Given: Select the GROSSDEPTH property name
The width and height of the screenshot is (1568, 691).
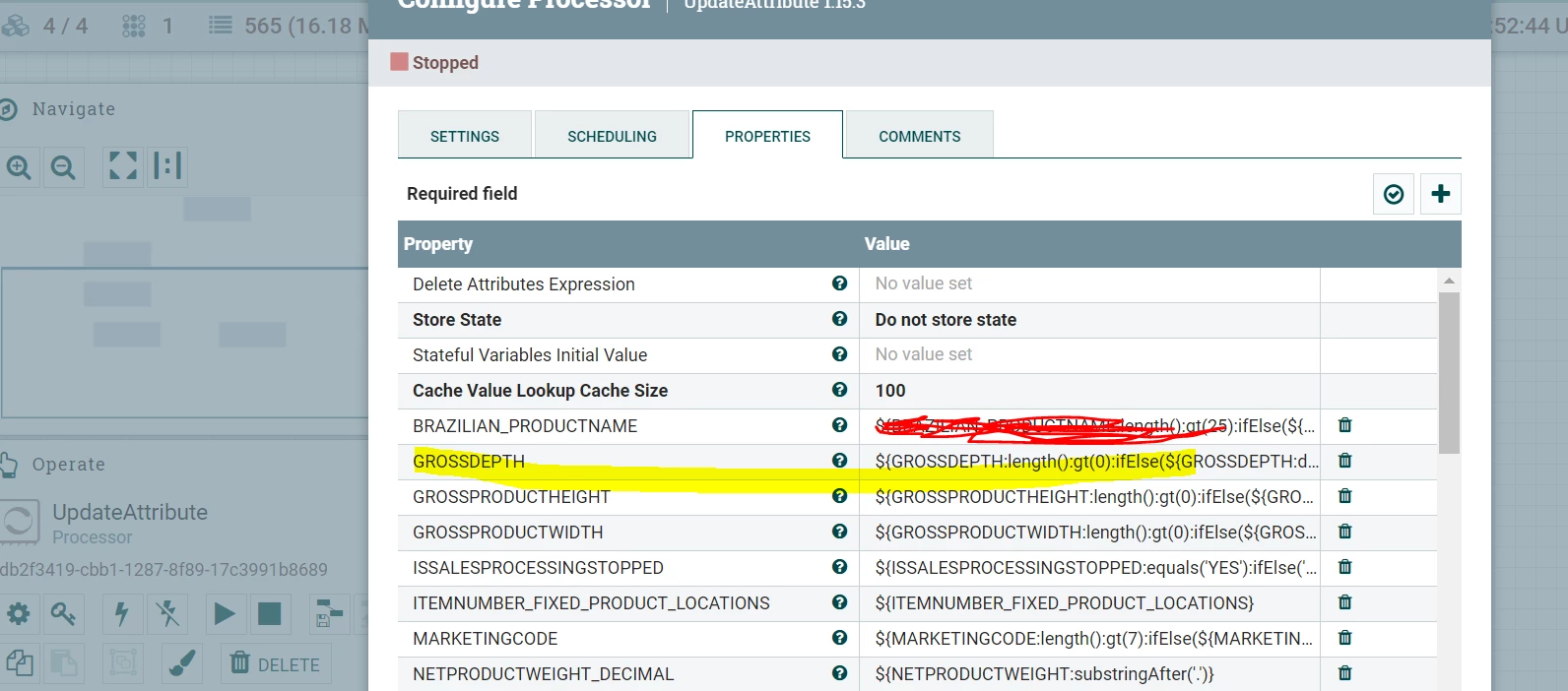Looking at the screenshot, I should (469, 462).
